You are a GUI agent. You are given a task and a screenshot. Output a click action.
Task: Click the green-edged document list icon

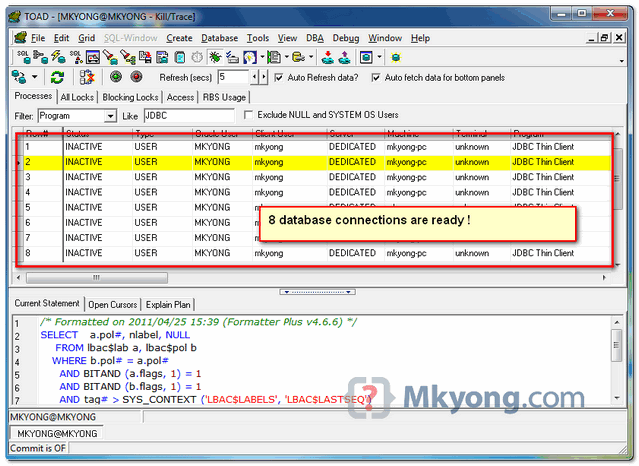[x=274, y=57]
